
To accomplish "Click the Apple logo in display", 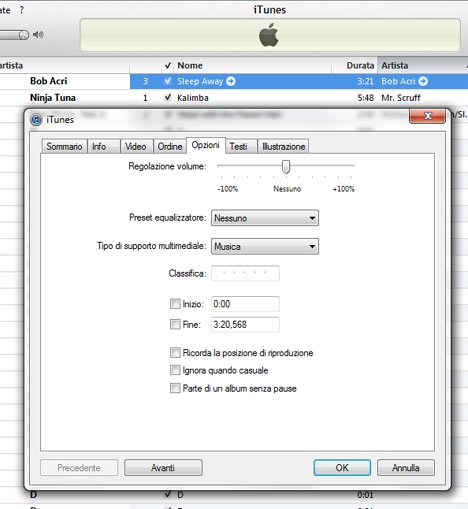I will point(269,35).
